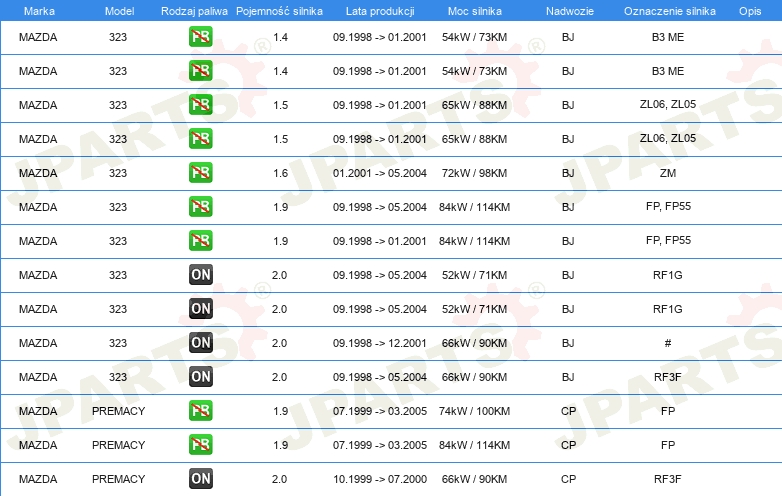
Task: Select capacity '2.0' in the # engine row
Action: [x=279, y=343]
